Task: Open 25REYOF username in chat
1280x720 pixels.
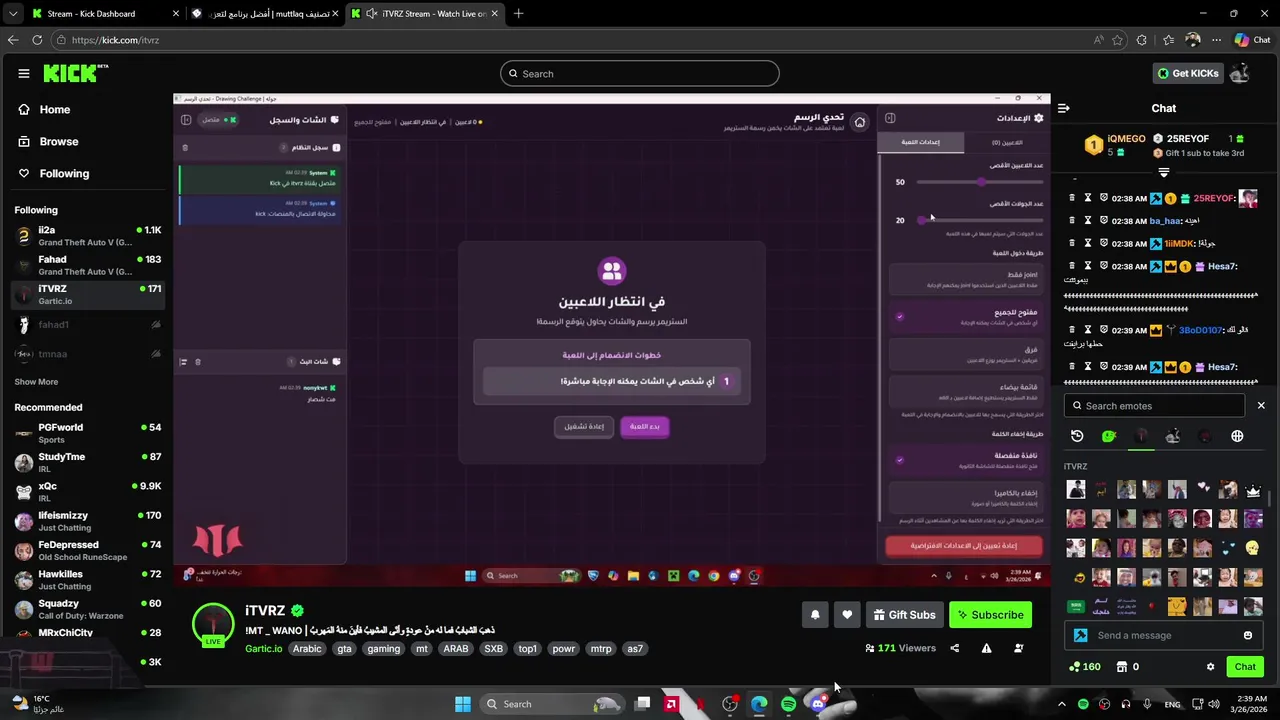Action: [1214, 198]
